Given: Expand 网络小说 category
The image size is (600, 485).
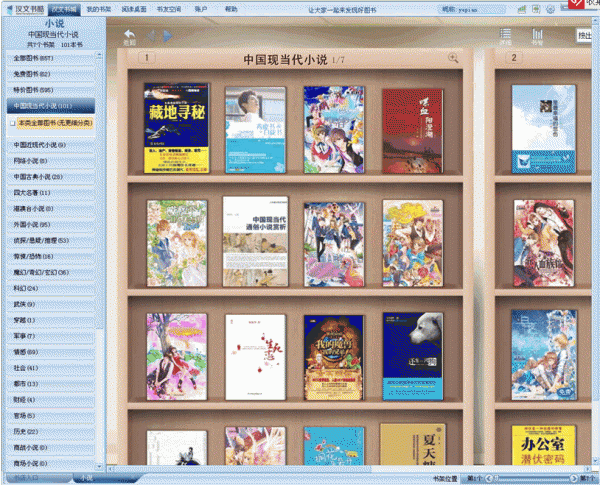Looking at the screenshot, I should [51, 161].
